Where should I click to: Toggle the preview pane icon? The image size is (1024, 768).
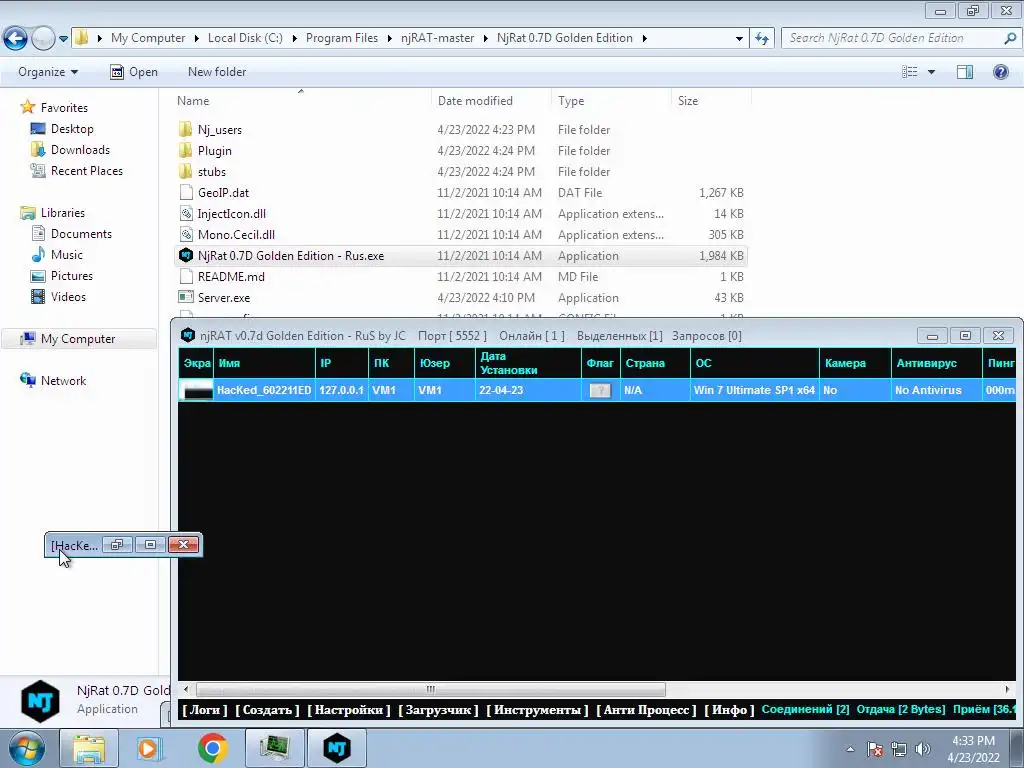[x=965, y=72]
